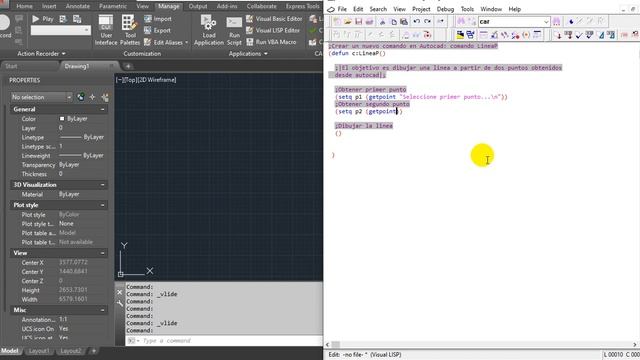This screenshot has width=640, height=360.
Task: Load active edit window icon
Action: [x=558, y=35]
